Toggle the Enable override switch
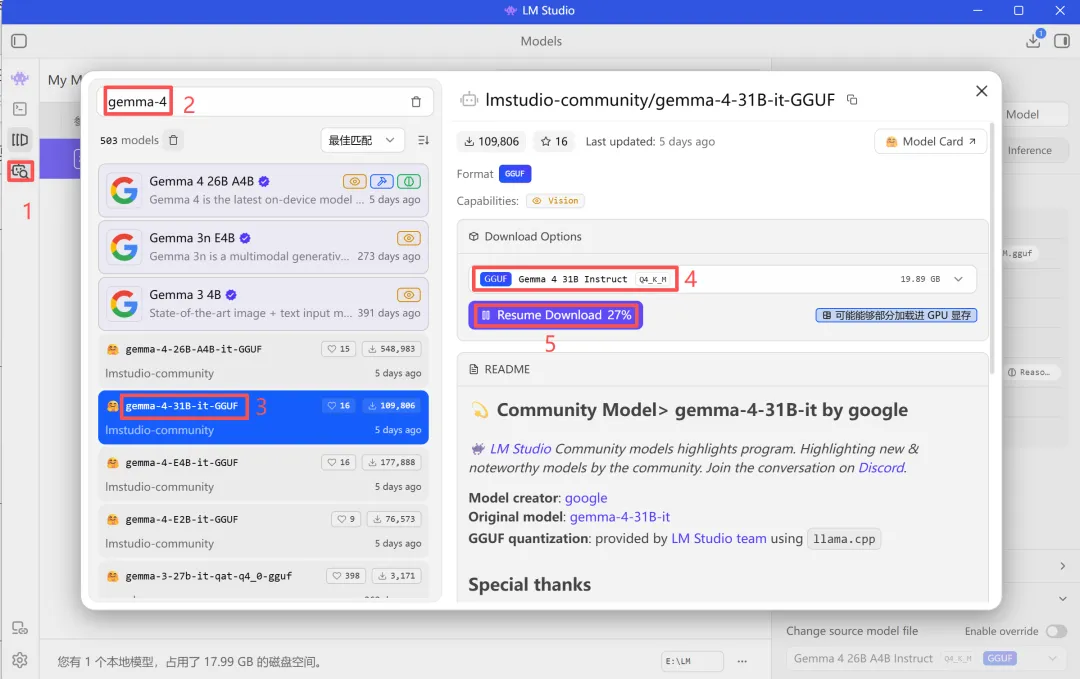Screen dimensions: 1080x679 click(x=1056, y=631)
